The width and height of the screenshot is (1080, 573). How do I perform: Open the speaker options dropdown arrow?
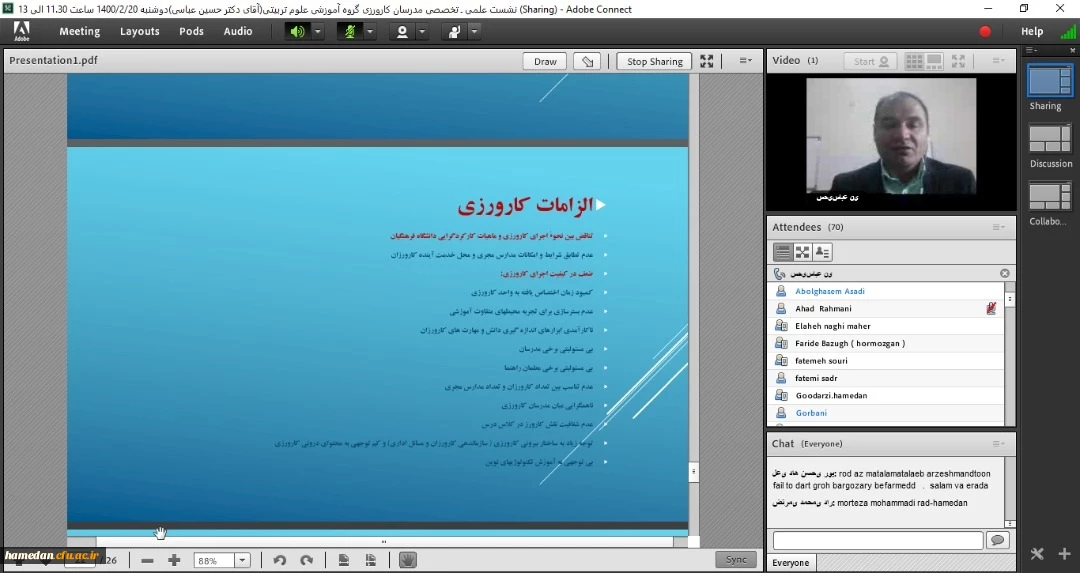tap(318, 32)
